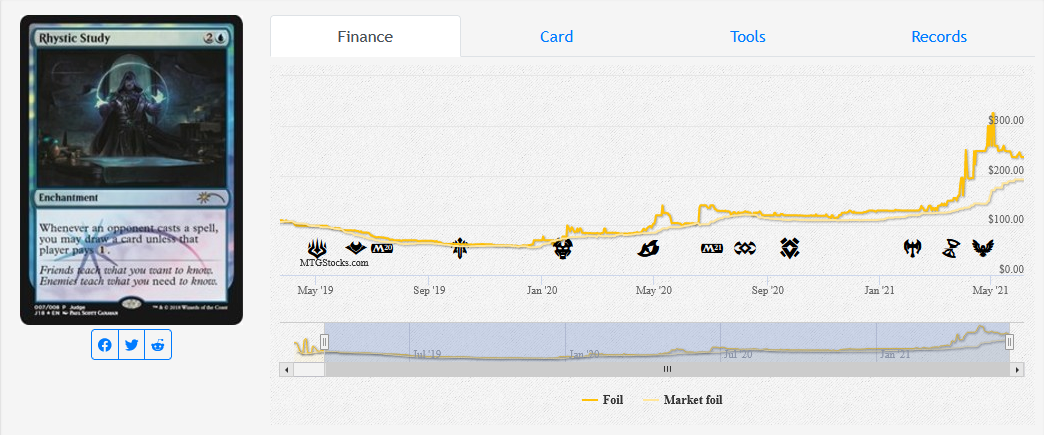Share card on Reddit
Screen dimensions: 1044x435
click(158, 345)
